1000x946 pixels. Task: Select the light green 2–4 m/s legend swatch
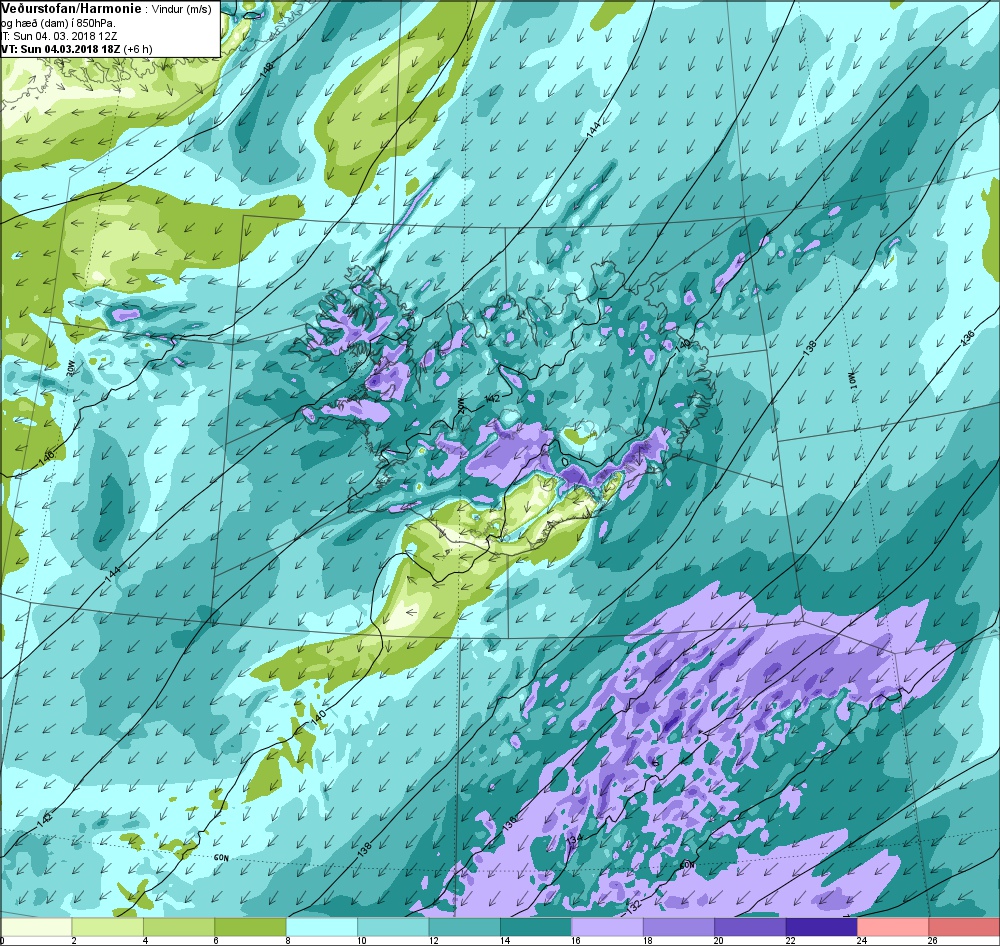coord(107,926)
